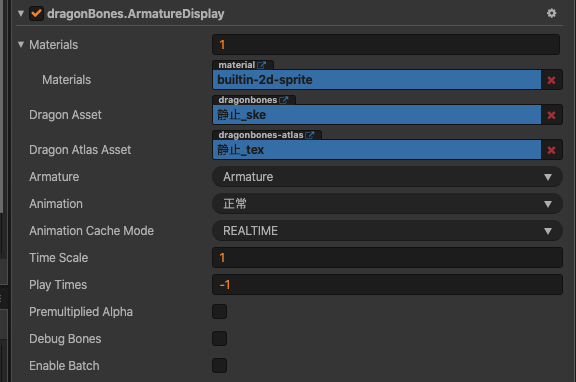The height and width of the screenshot is (382, 576).
Task: Select the 静止_ske Dragon Asset slot
Action: pos(377,115)
